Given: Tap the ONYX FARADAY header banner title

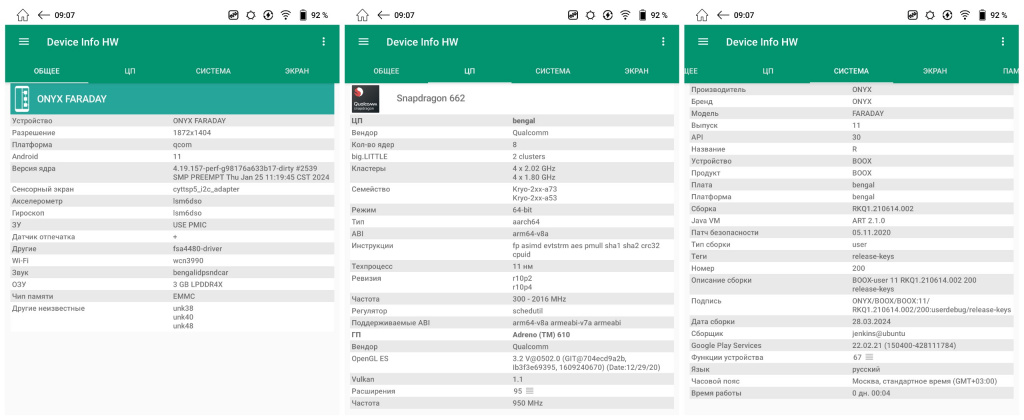Looking at the screenshot, I should [x=72, y=99].
